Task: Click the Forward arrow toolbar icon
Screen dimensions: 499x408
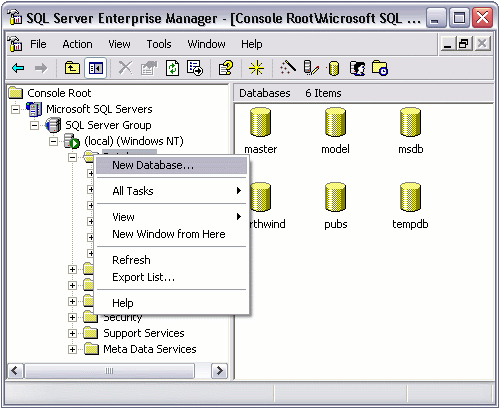Action: pos(41,68)
